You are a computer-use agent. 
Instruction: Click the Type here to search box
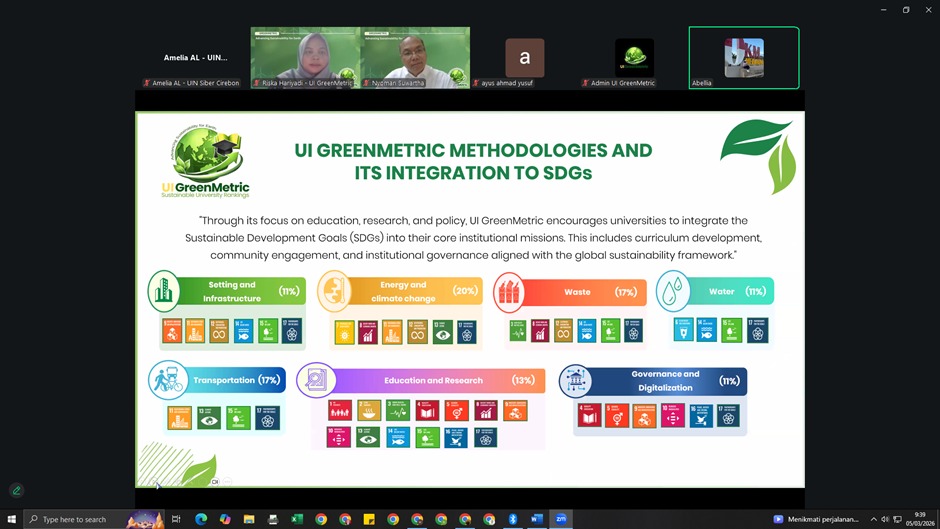(85, 519)
